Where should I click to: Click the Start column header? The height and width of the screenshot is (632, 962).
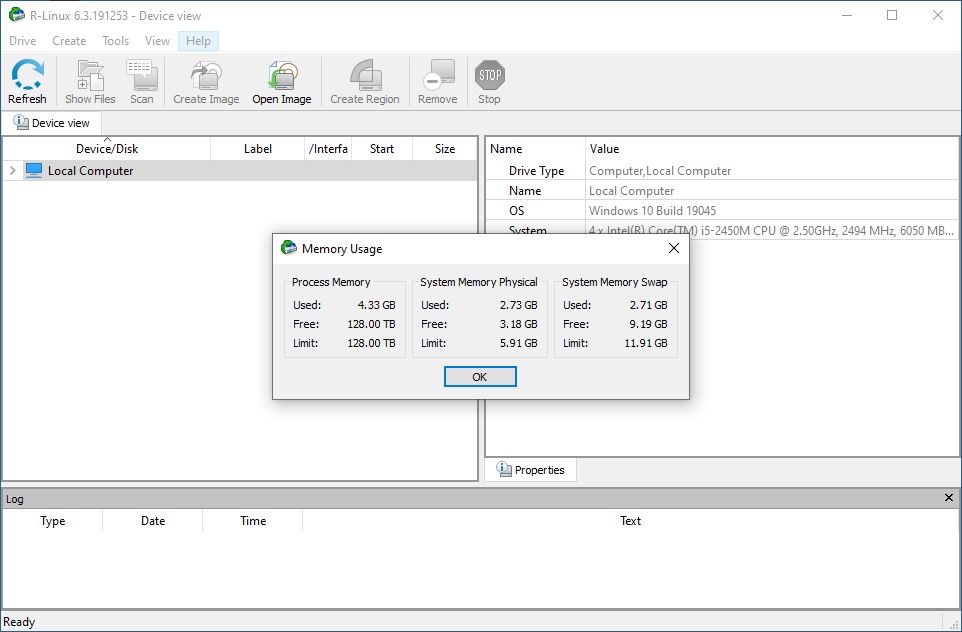pos(382,148)
